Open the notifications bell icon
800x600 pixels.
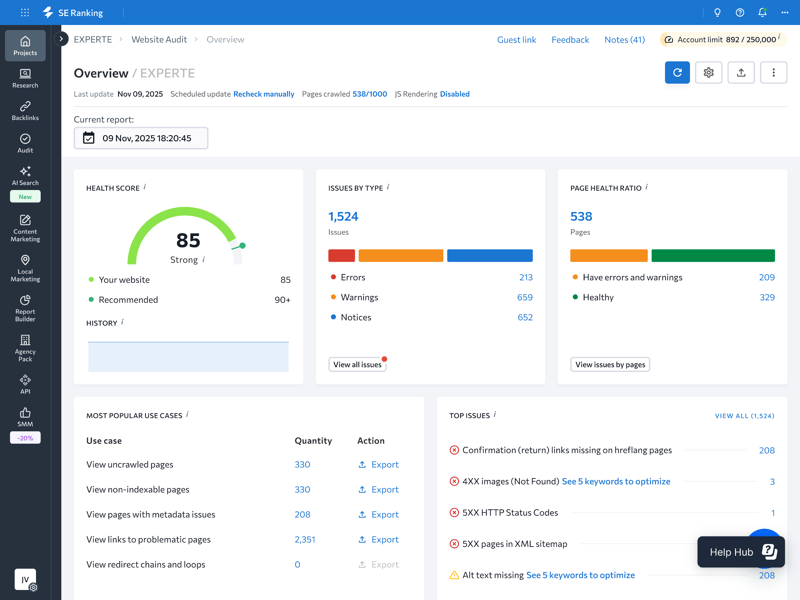[x=762, y=13]
